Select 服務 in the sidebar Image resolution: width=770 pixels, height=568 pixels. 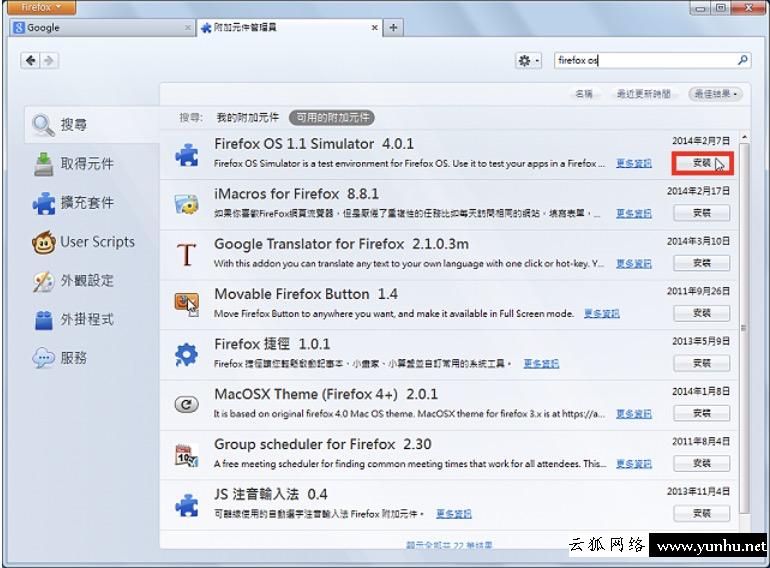92,358
